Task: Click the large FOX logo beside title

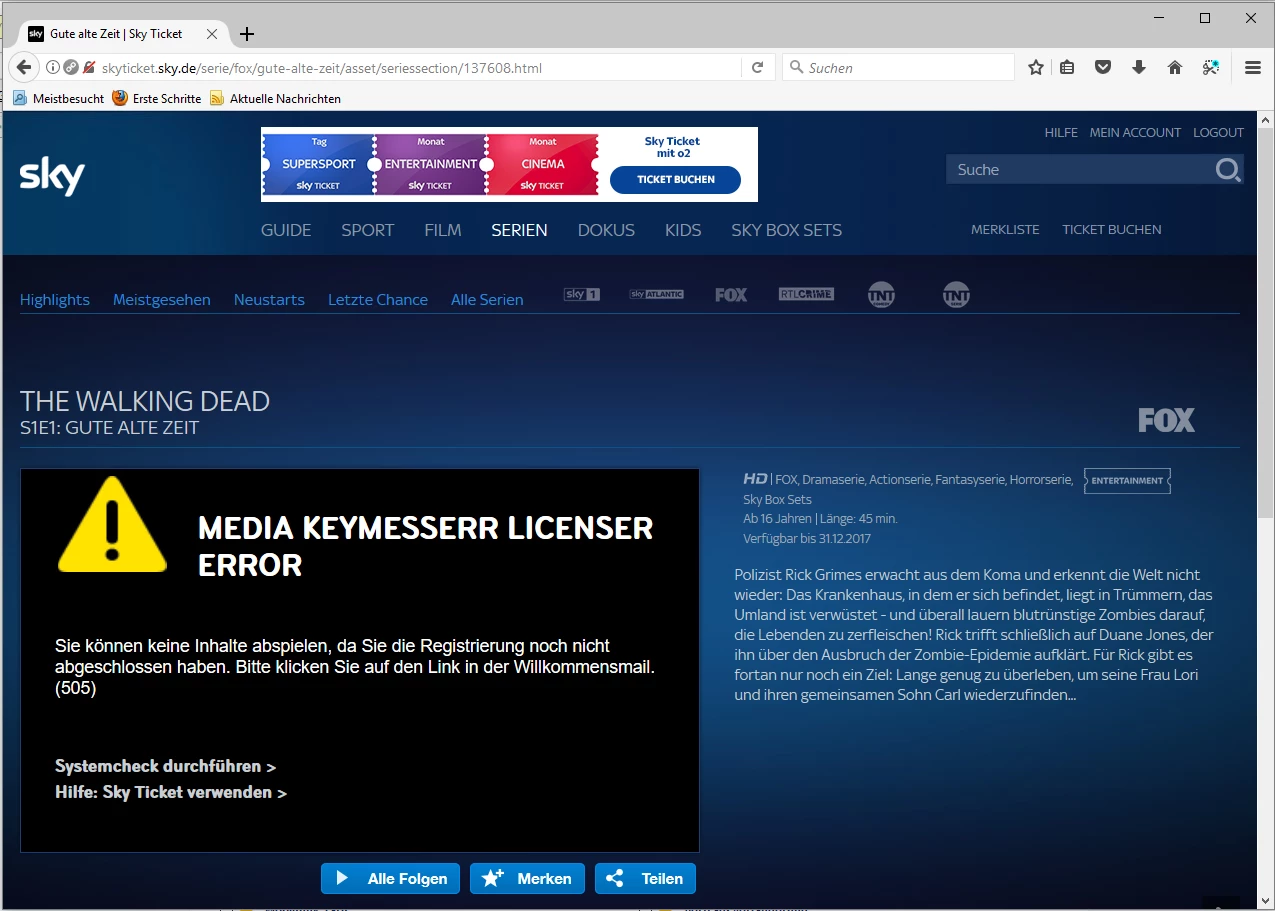Action: [x=1166, y=420]
